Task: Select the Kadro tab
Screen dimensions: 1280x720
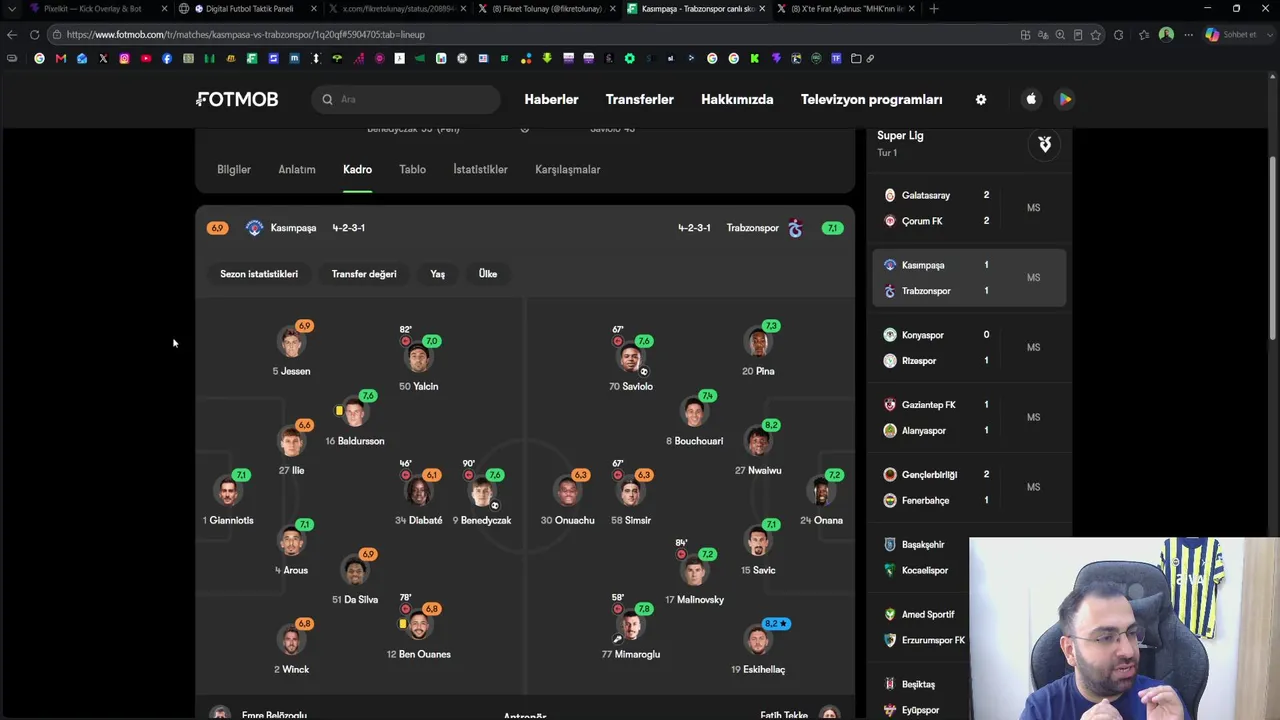Action: [357, 169]
